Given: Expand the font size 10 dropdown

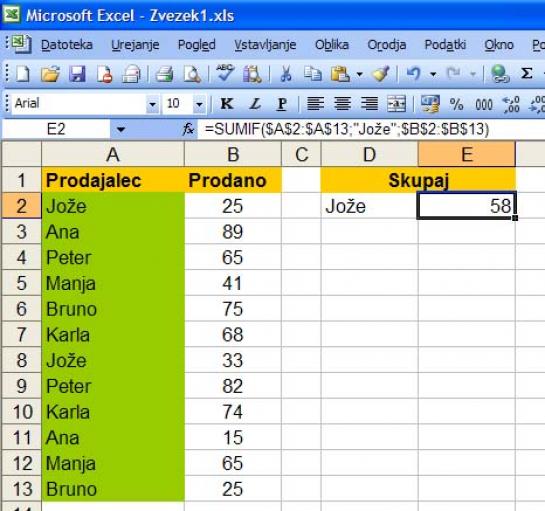Looking at the screenshot, I should pos(199,104).
